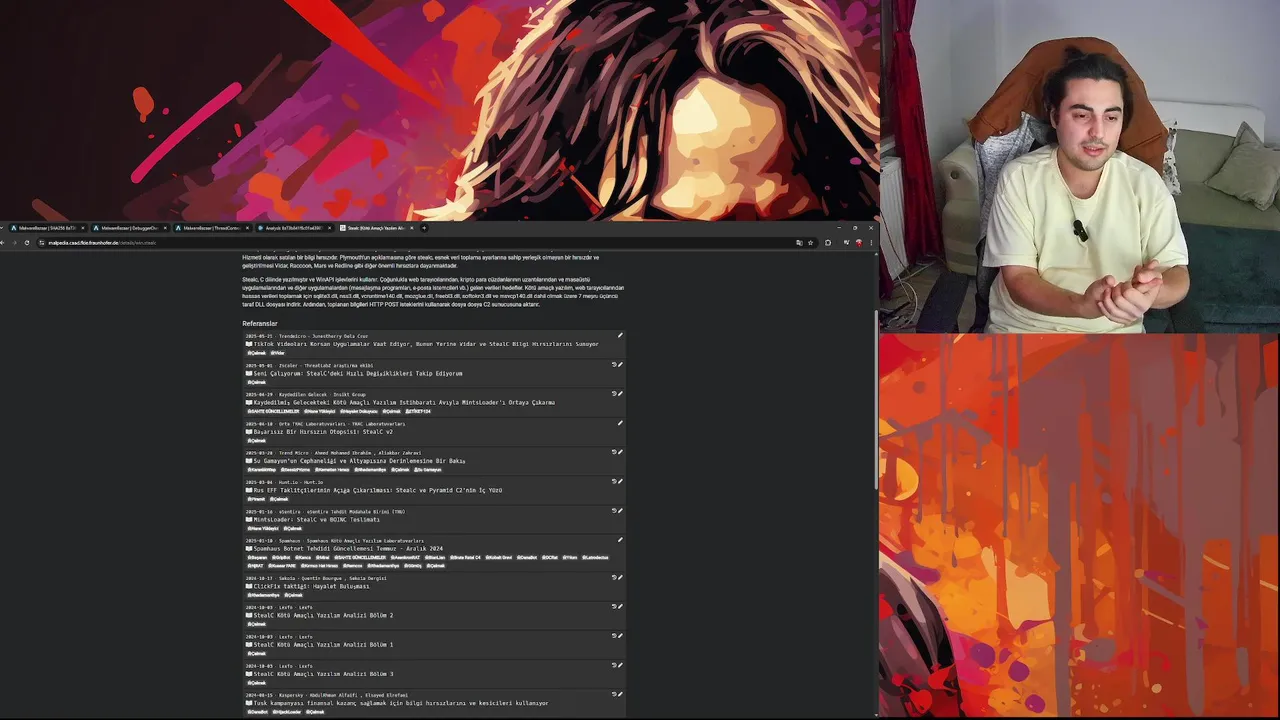Image resolution: width=1280 pixels, height=720 pixels.
Task: Open Spamhaus Botnet Tehdidi Güncellemesi link
Action: coord(348,549)
